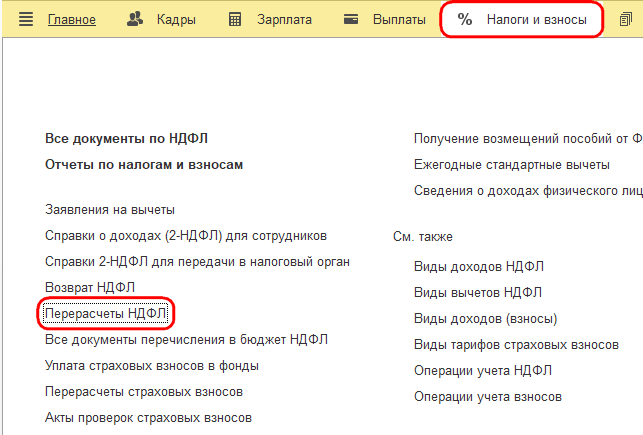Click the documents icon right of Налоги и взносы
The height and width of the screenshot is (435, 643).
(x=626, y=19)
